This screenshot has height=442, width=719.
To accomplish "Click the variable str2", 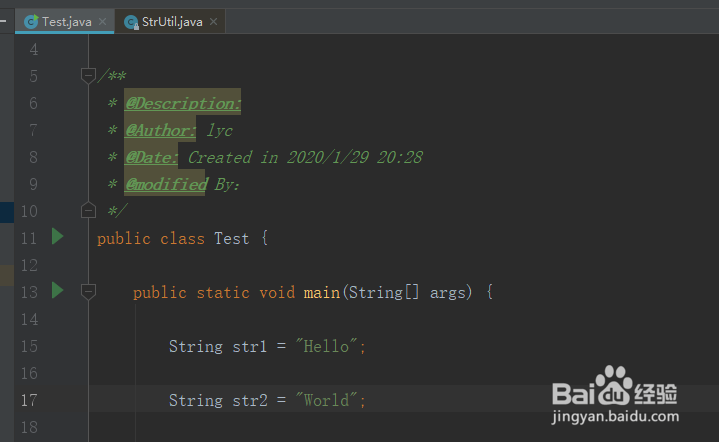I will [249, 400].
